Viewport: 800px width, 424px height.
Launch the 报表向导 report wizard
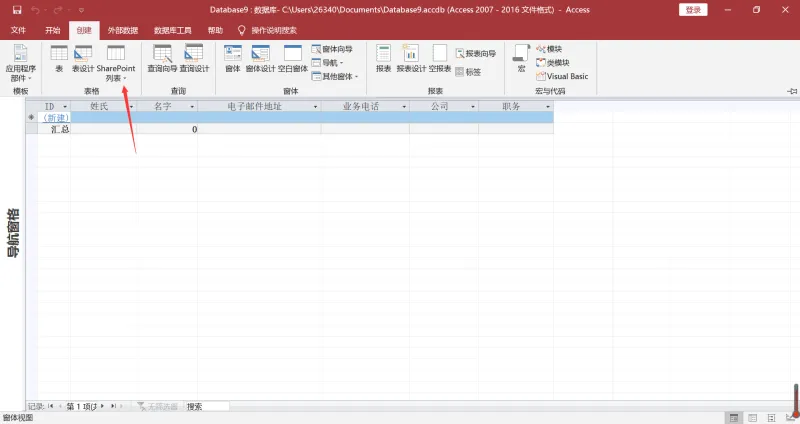pos(476,53)
